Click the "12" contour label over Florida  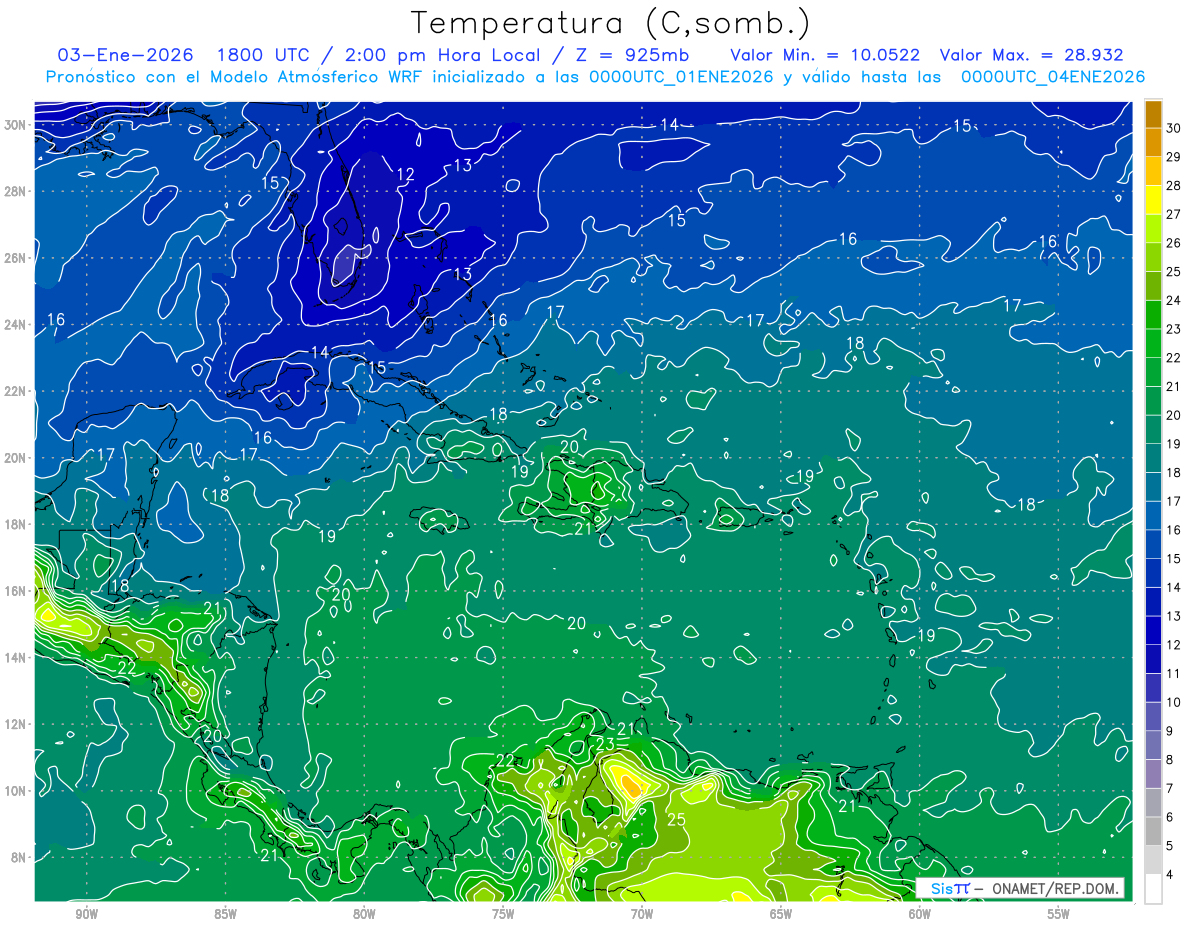405,175
